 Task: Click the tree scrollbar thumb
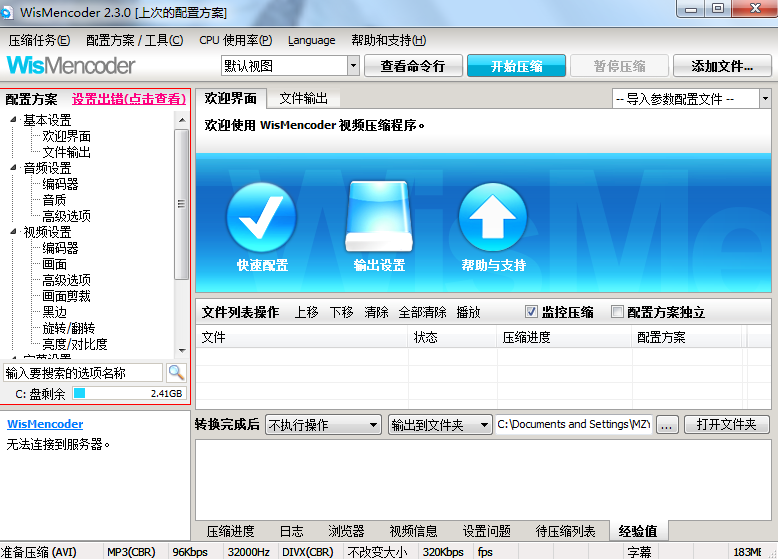[182, 204]
